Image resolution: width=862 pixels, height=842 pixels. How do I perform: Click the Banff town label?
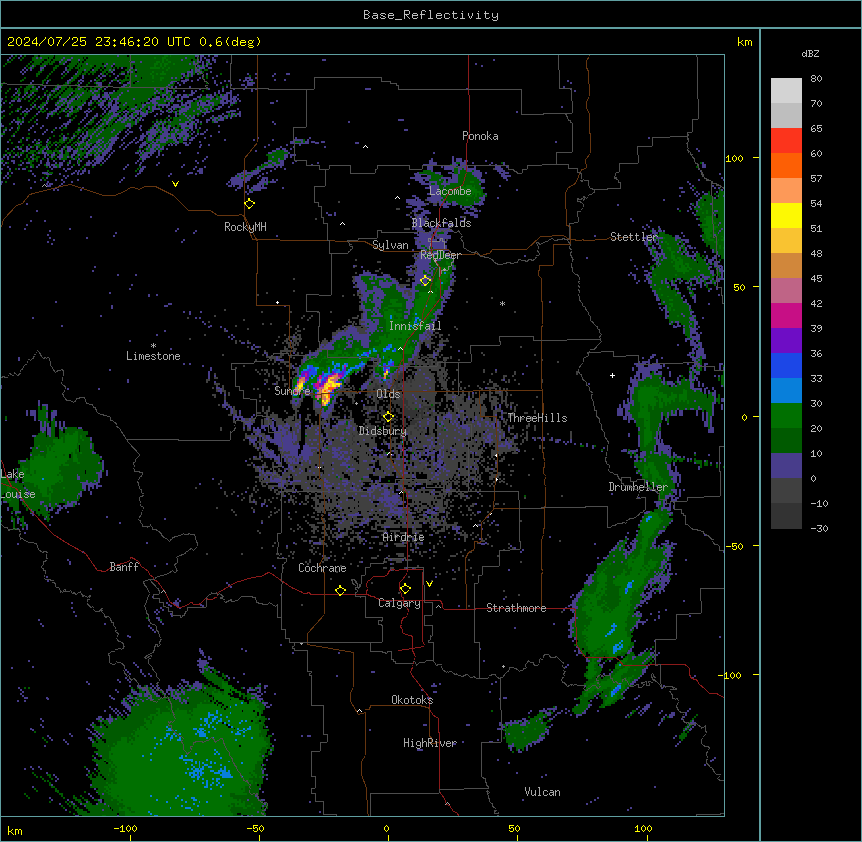point(124,567)
